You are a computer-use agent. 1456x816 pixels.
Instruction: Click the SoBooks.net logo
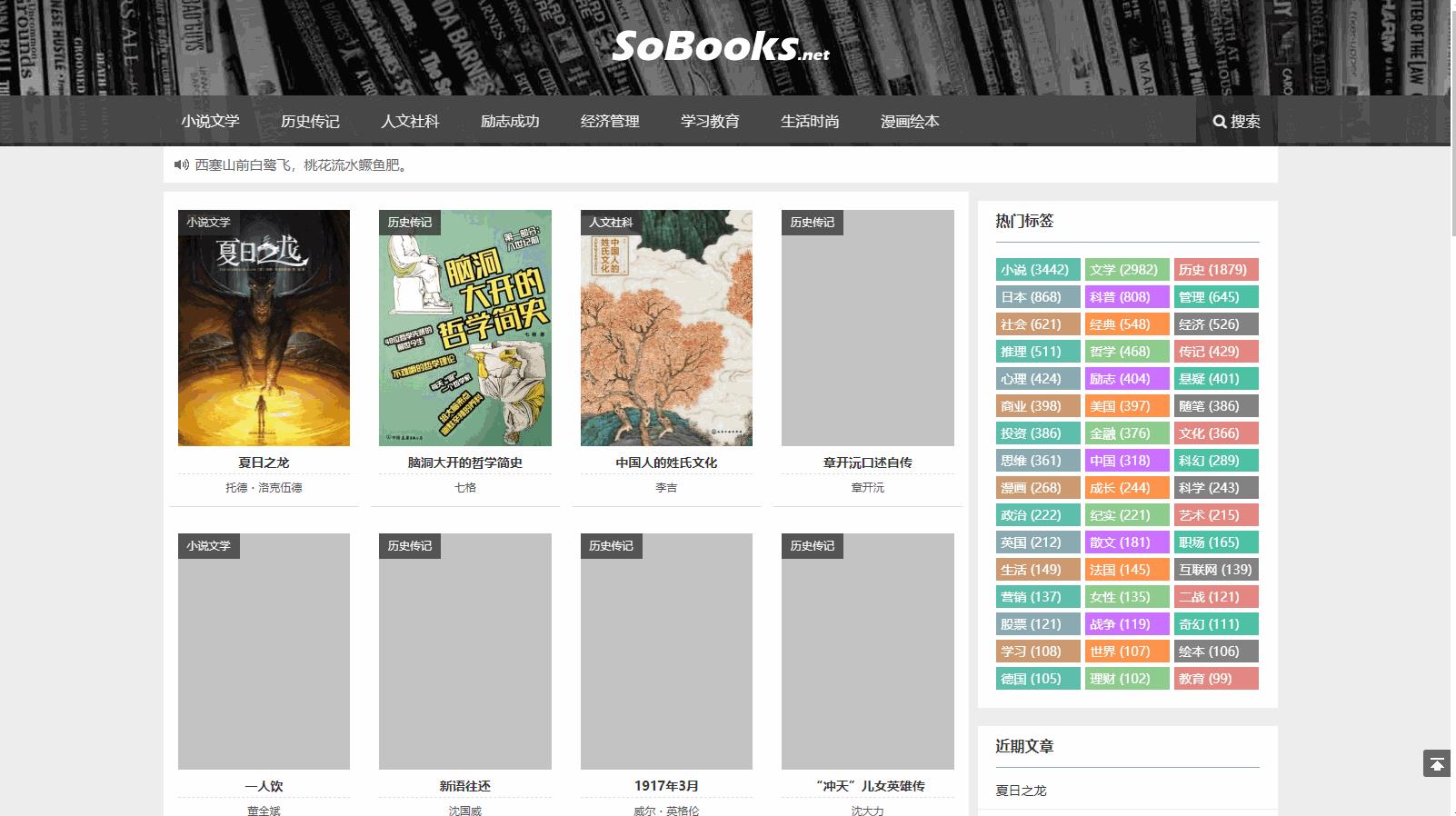[721, 47]
